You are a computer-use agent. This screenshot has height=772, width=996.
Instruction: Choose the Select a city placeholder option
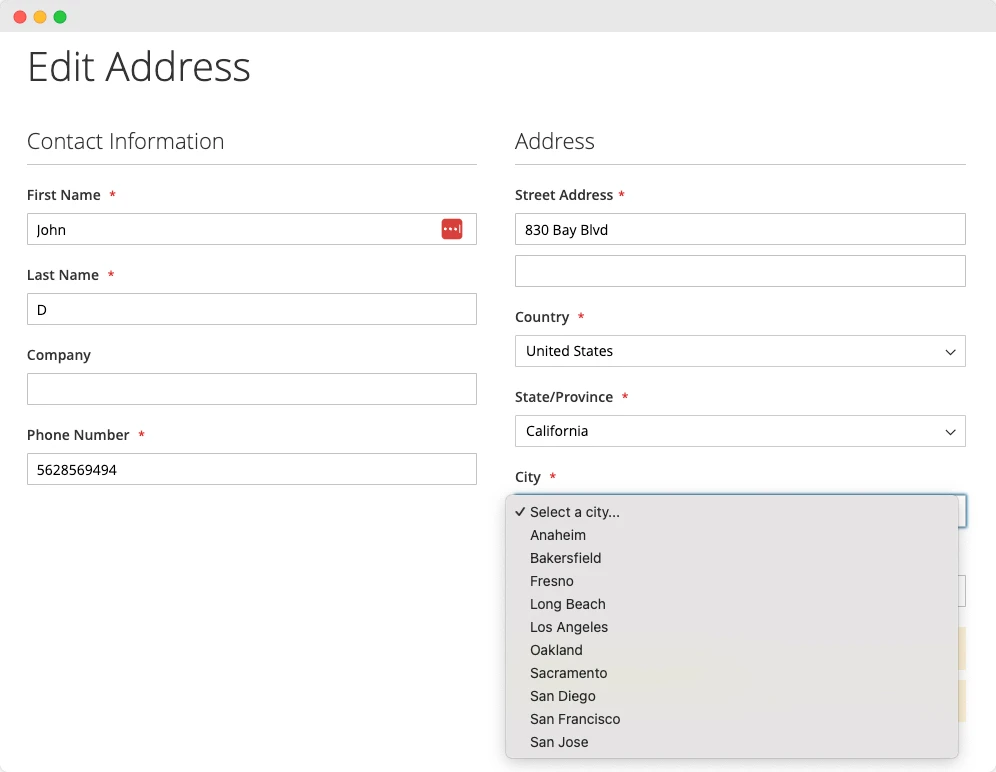click(575, 511)
